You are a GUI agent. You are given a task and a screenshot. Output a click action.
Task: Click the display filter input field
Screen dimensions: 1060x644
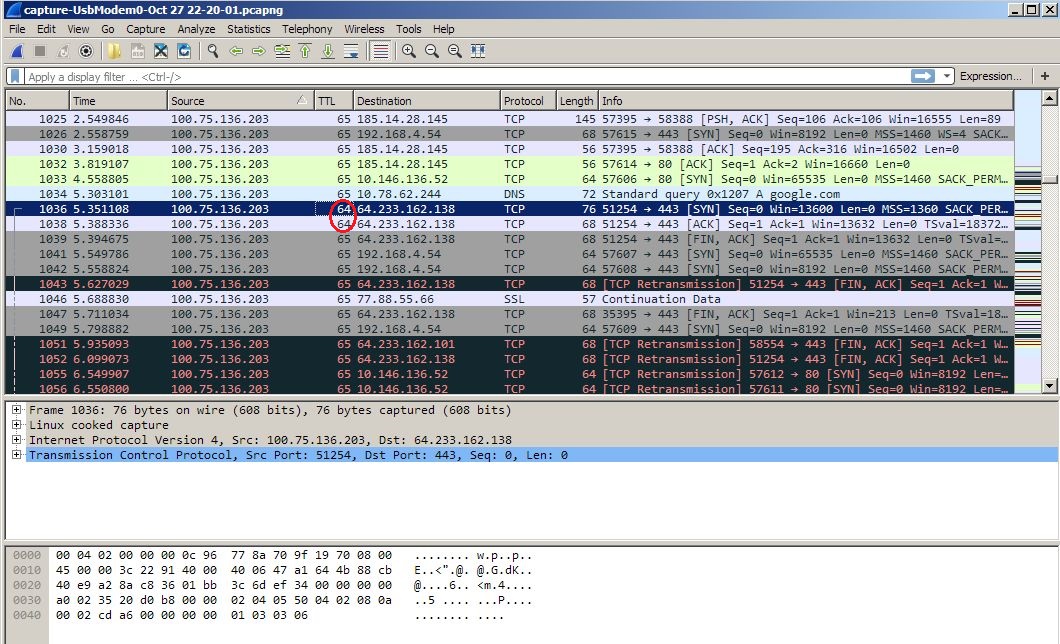[x=466, y=76]
